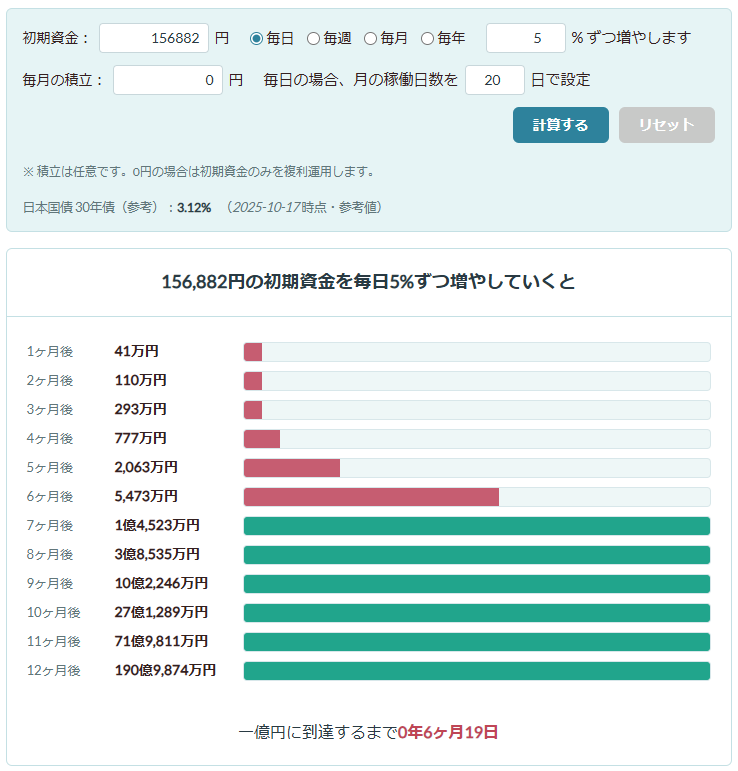
Task: Select the 毎日 radio button
Action: point(256,38)
